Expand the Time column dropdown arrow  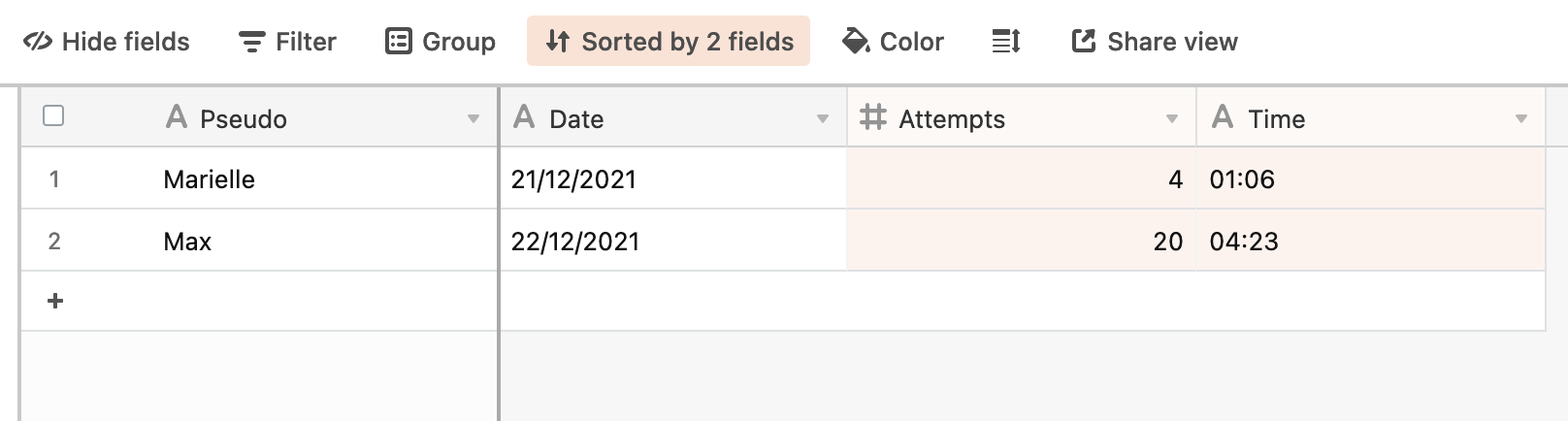tap(1521, 119)
